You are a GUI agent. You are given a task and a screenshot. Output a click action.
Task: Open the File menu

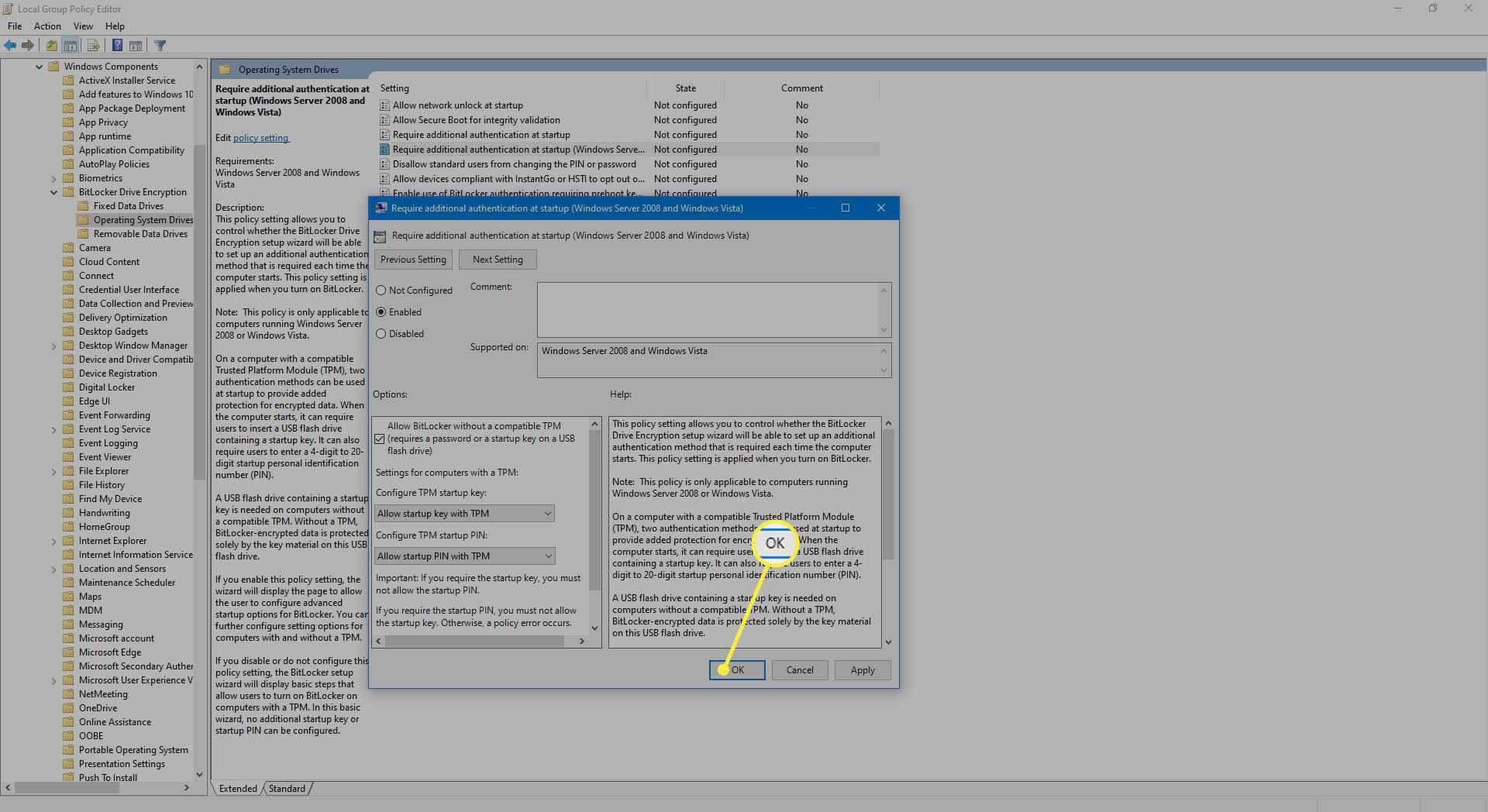(15, 26)
